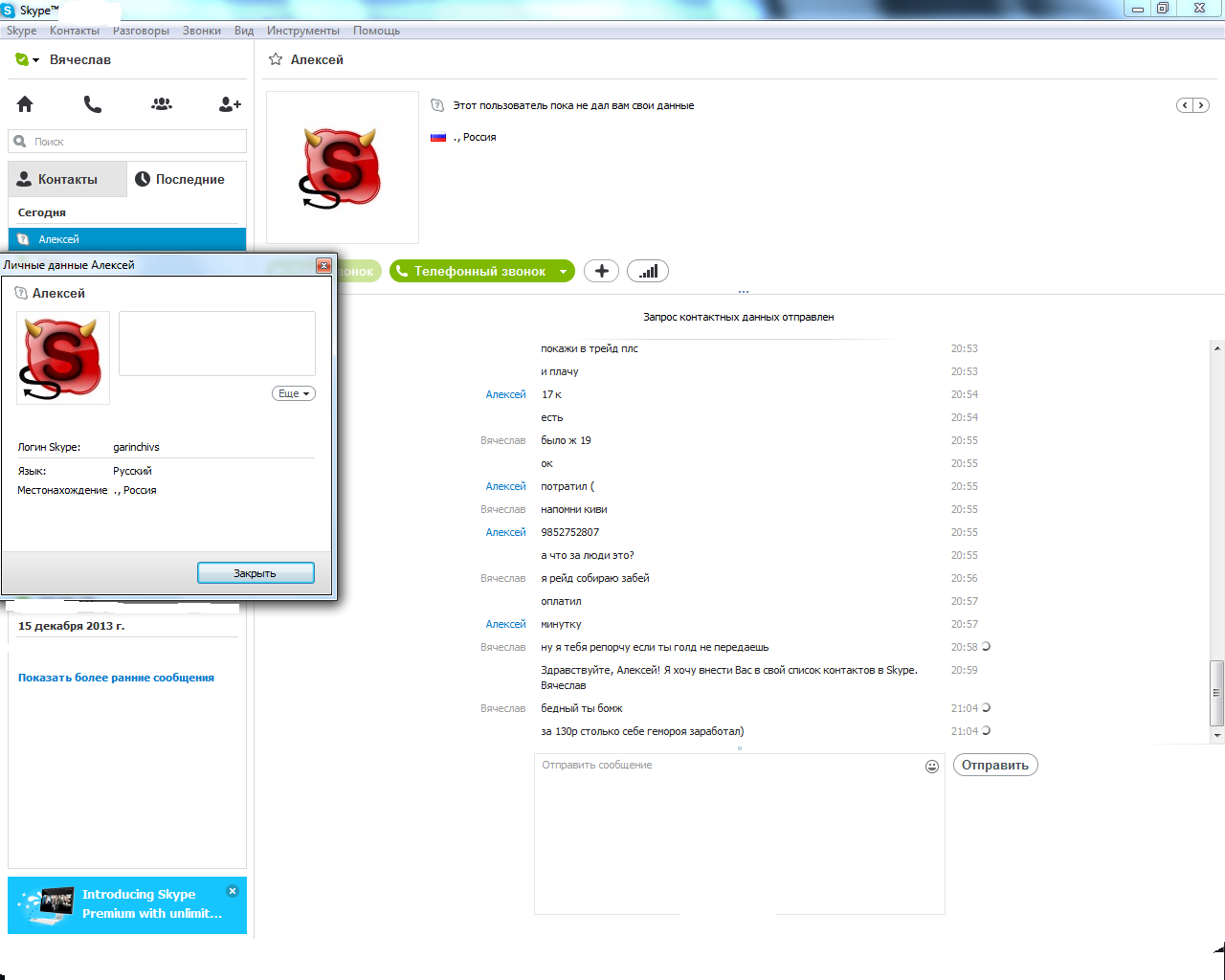Image resolution: width=1225 pixels, height=980 pixels.
Task: Click Показать более ранние сообщения link
Action: click(116, 678)
